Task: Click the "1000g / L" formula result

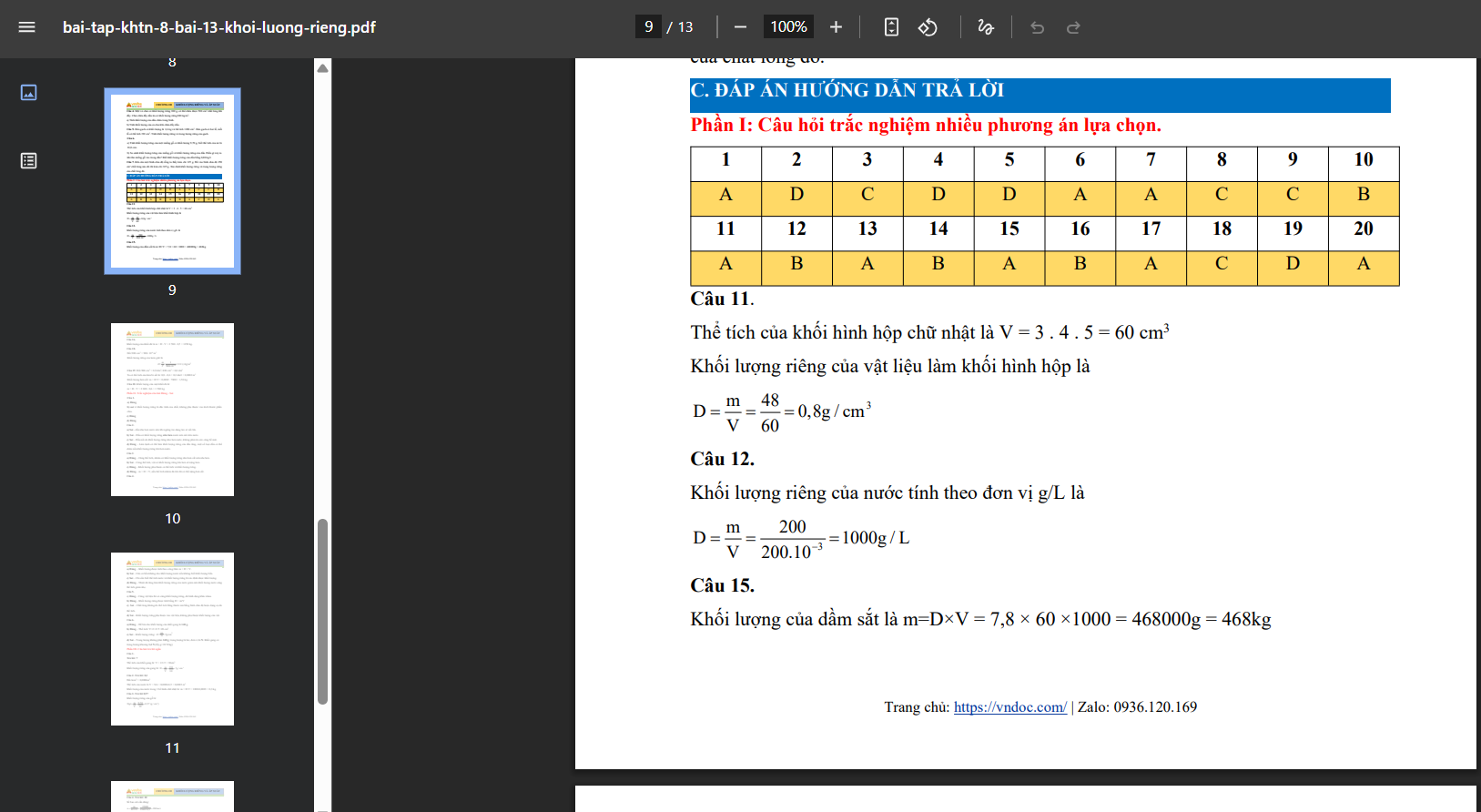Action: pos(876,538)
